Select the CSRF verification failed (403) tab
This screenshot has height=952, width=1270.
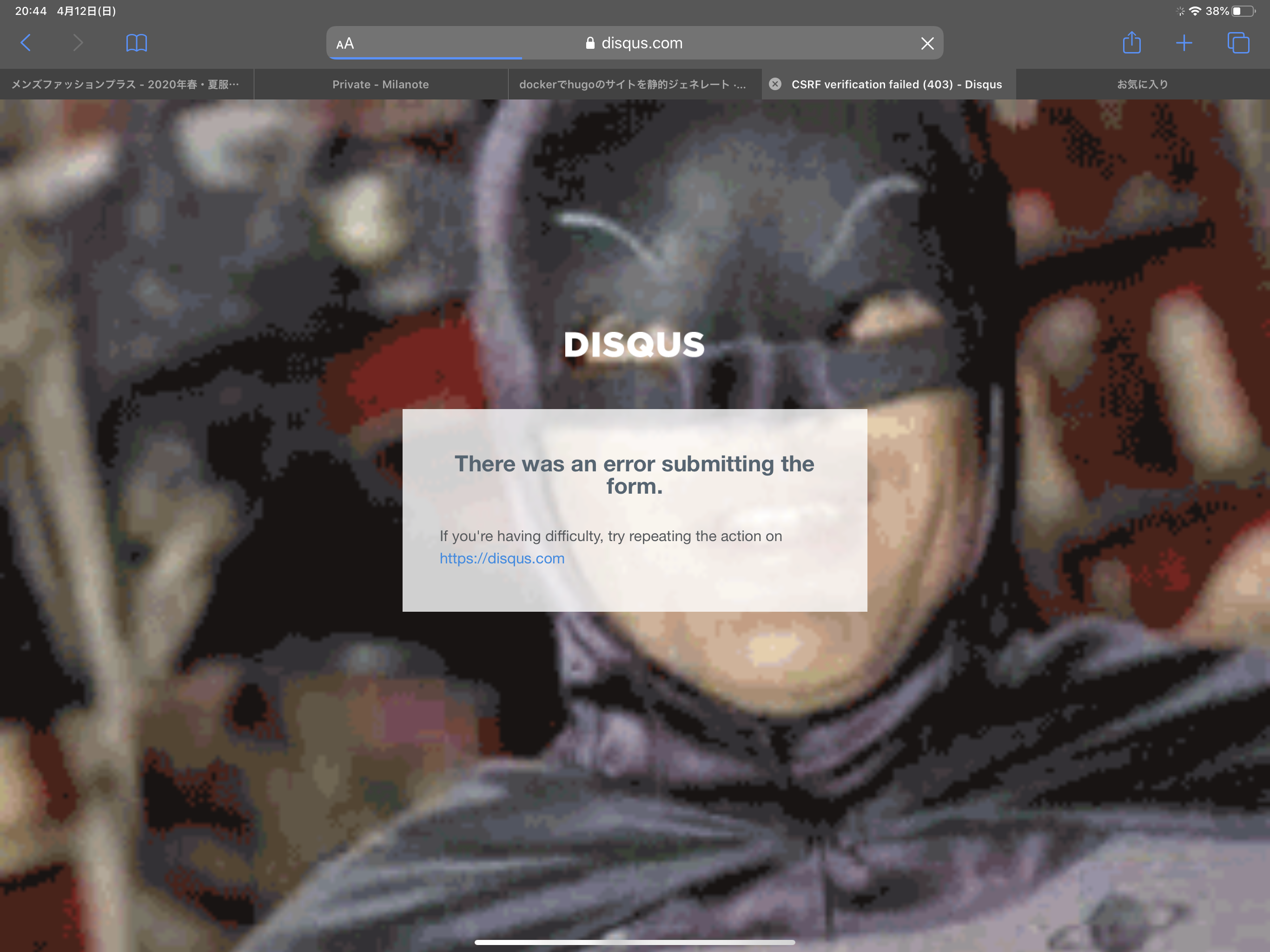pos(889,85)
